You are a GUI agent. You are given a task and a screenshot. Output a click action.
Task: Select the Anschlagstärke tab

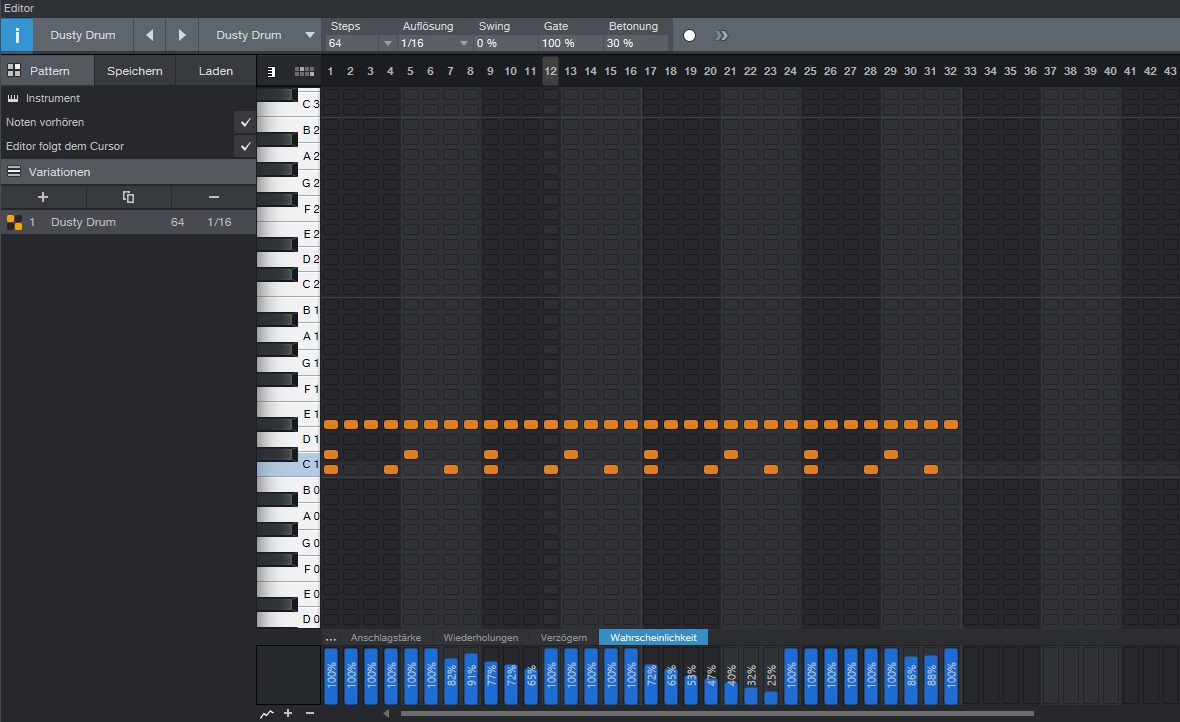coord(385,637)
